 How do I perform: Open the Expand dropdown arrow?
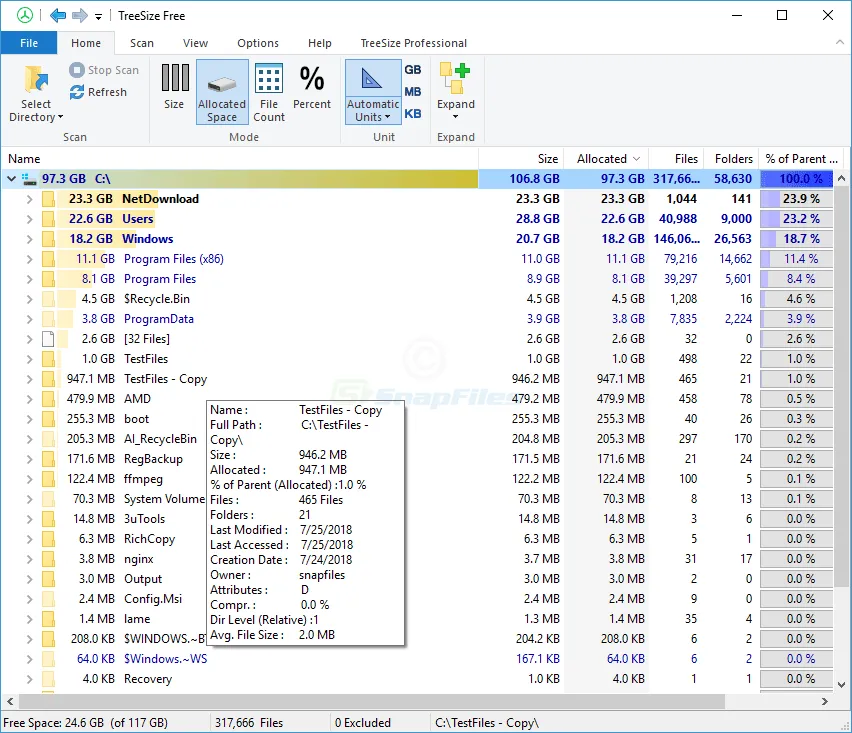(x=455, y=116)
